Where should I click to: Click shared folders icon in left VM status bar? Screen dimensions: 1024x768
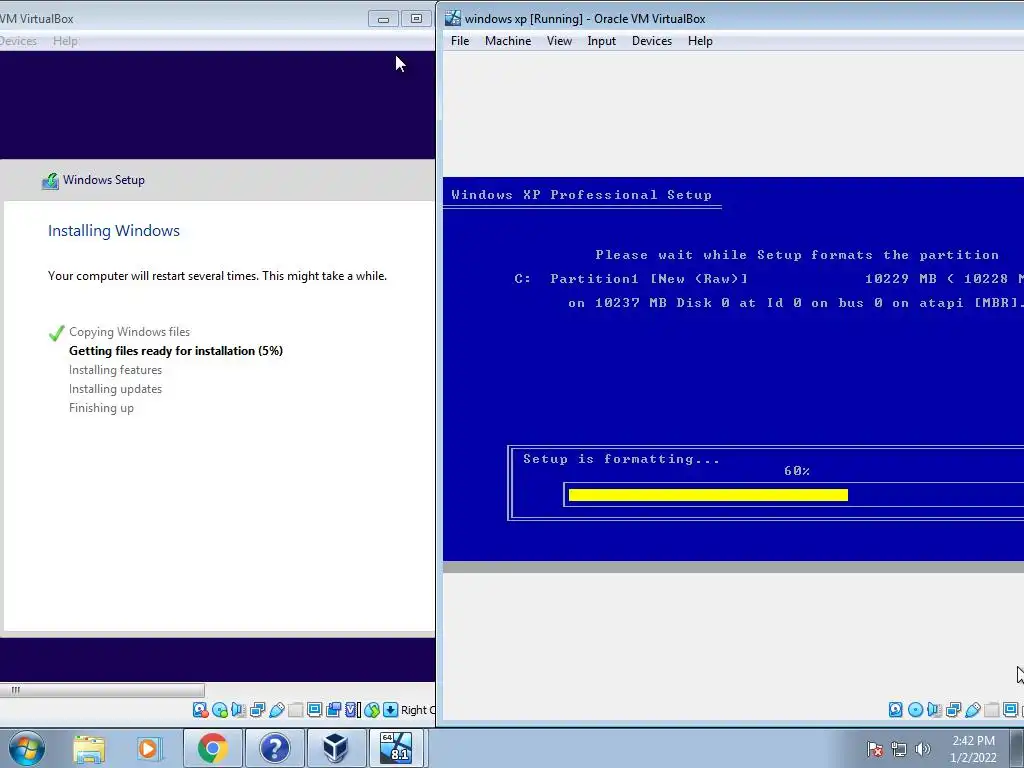tap(295, 710)
